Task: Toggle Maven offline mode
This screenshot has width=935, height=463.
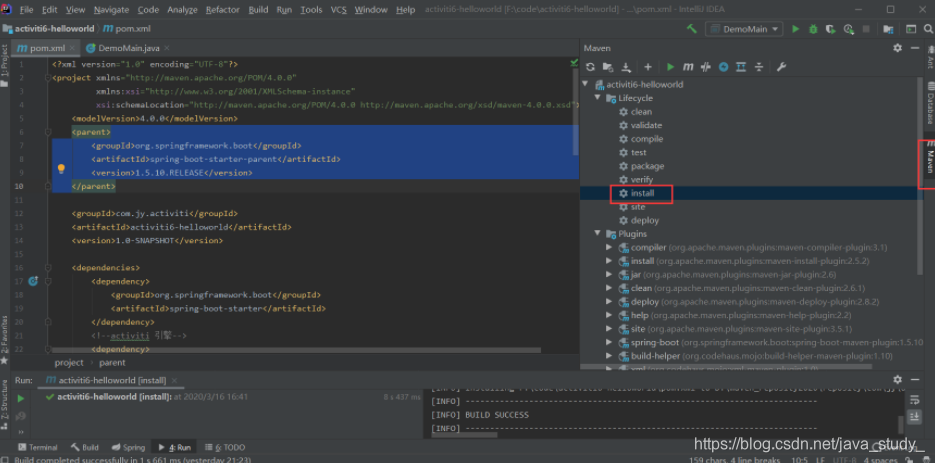Action: (x=706, y=67)
